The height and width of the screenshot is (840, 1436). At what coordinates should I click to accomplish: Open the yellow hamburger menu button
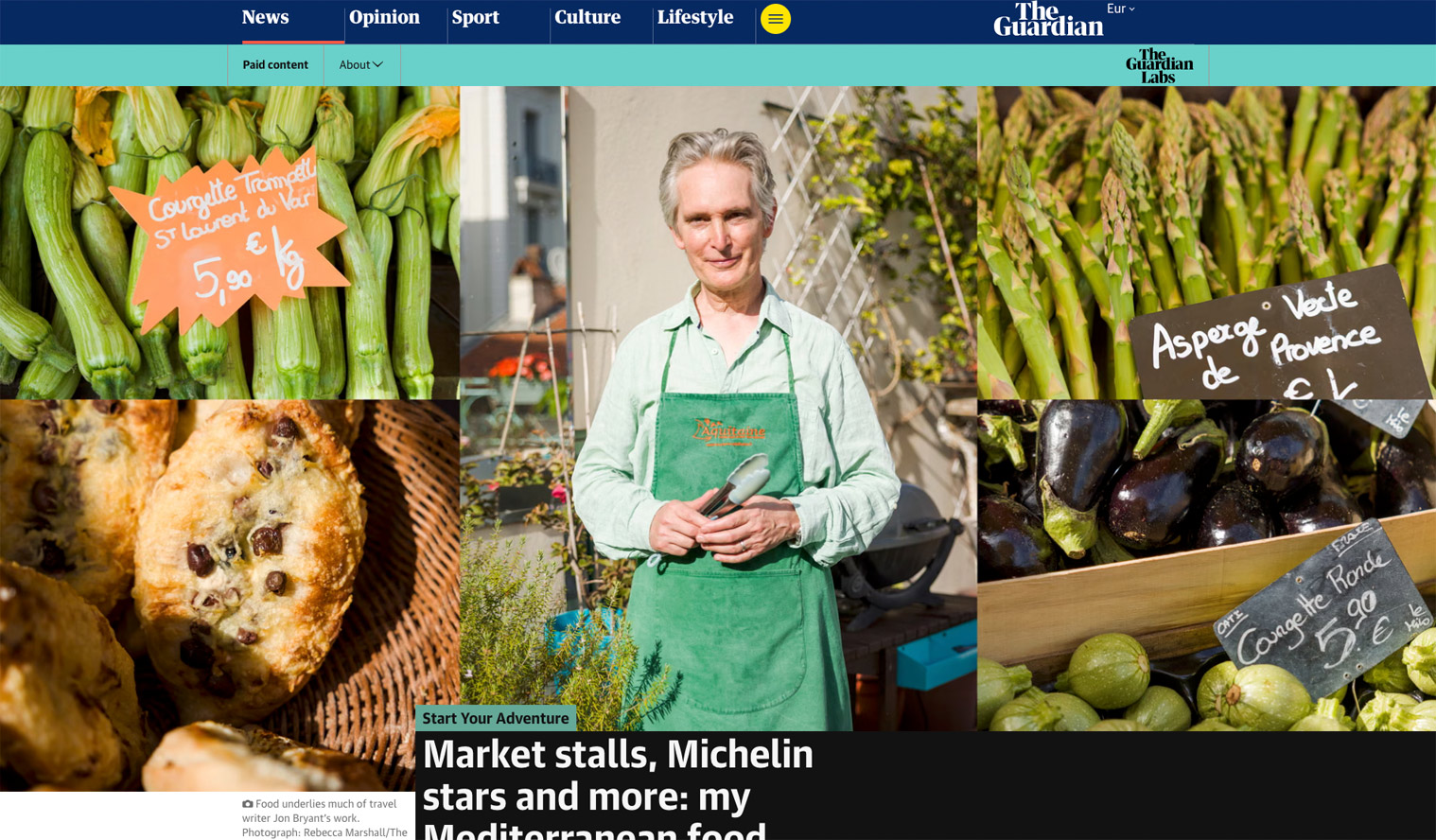775,19
